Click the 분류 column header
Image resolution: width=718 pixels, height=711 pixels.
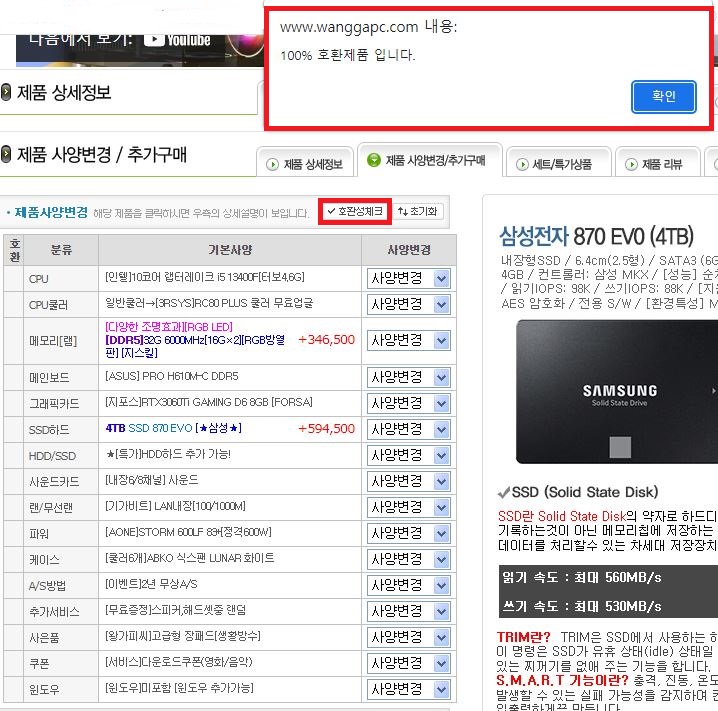(x=61, y=250)
